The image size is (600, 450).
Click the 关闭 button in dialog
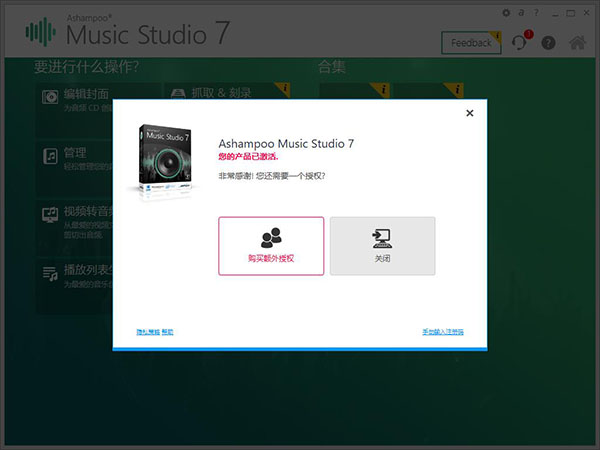[x=382, y=245]
